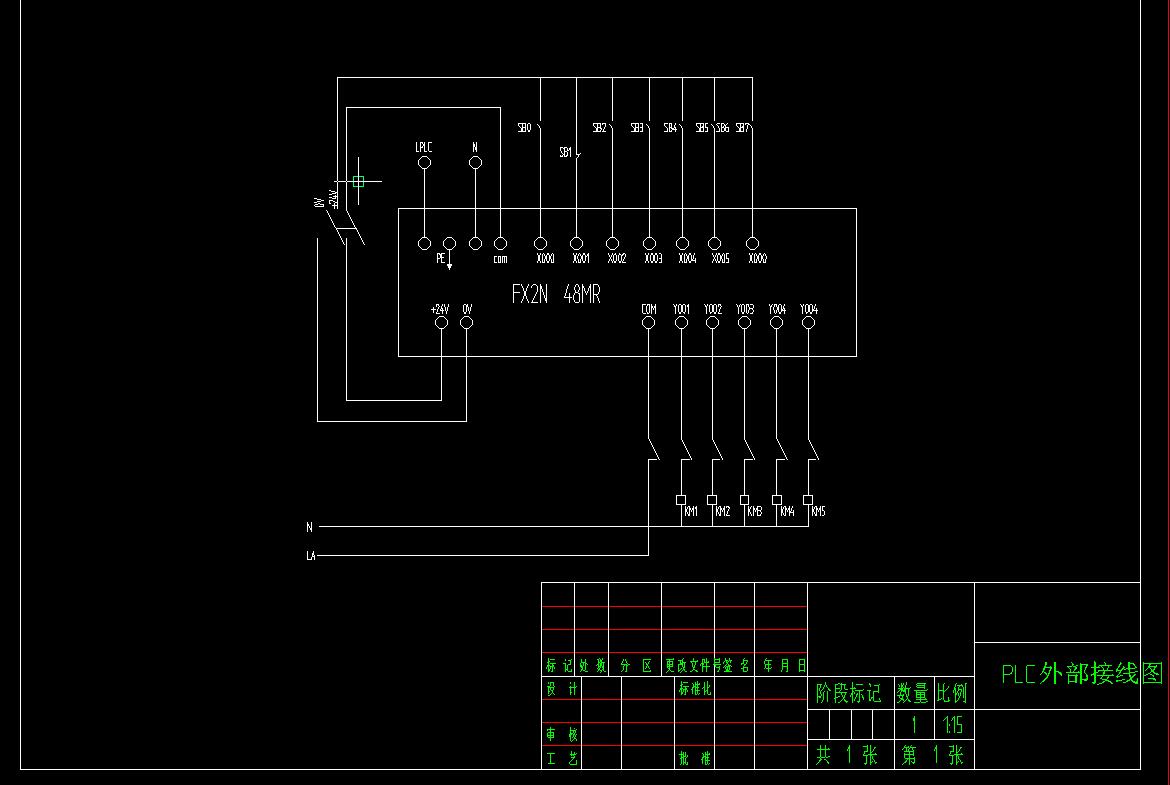The image size is (1170, 785).
Task: Select the lowercase com input label
Action: pyautogui.click(x=500, y=259)
